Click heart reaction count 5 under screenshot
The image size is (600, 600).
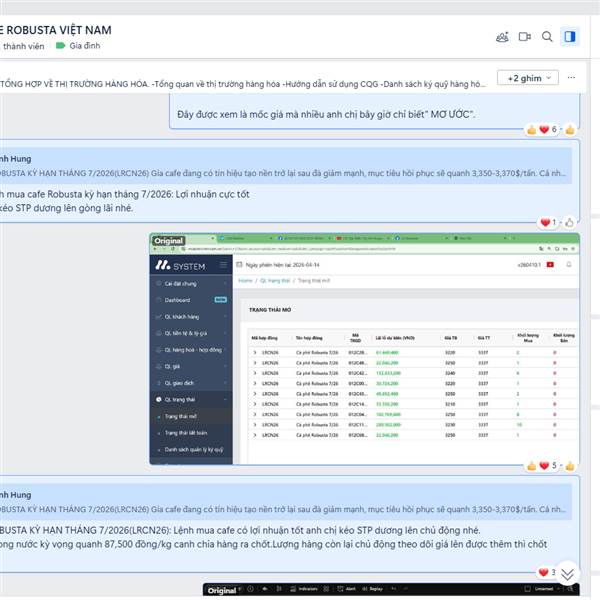(548, 466)
